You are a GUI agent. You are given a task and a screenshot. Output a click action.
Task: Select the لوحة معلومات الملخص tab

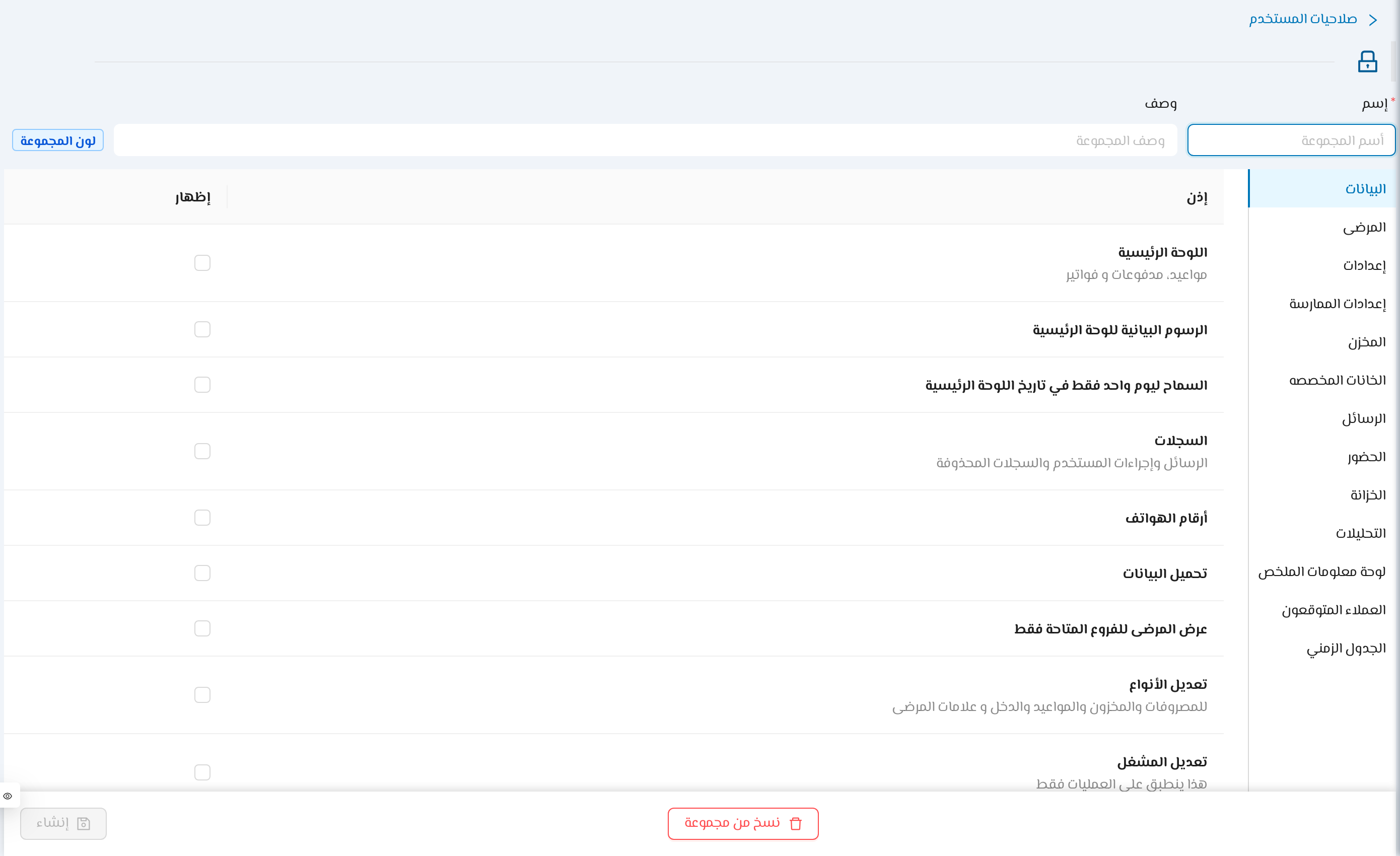coord(1323,572)
